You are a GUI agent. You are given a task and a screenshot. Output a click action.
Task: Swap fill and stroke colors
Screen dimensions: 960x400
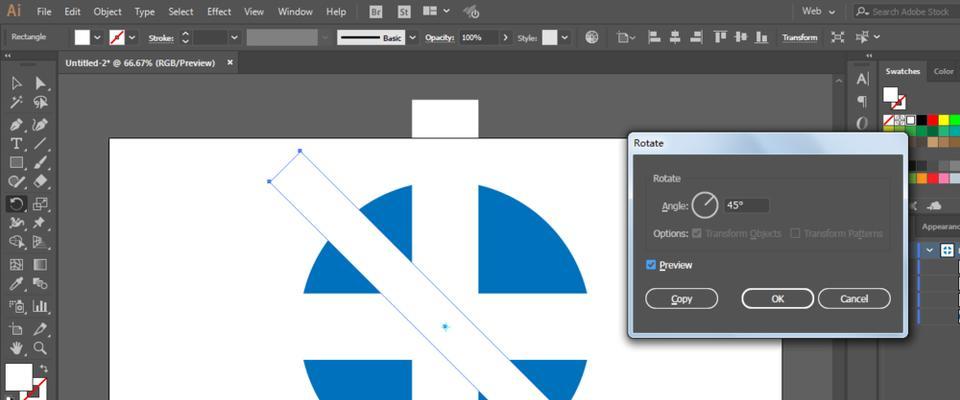(x=43, y=369)
